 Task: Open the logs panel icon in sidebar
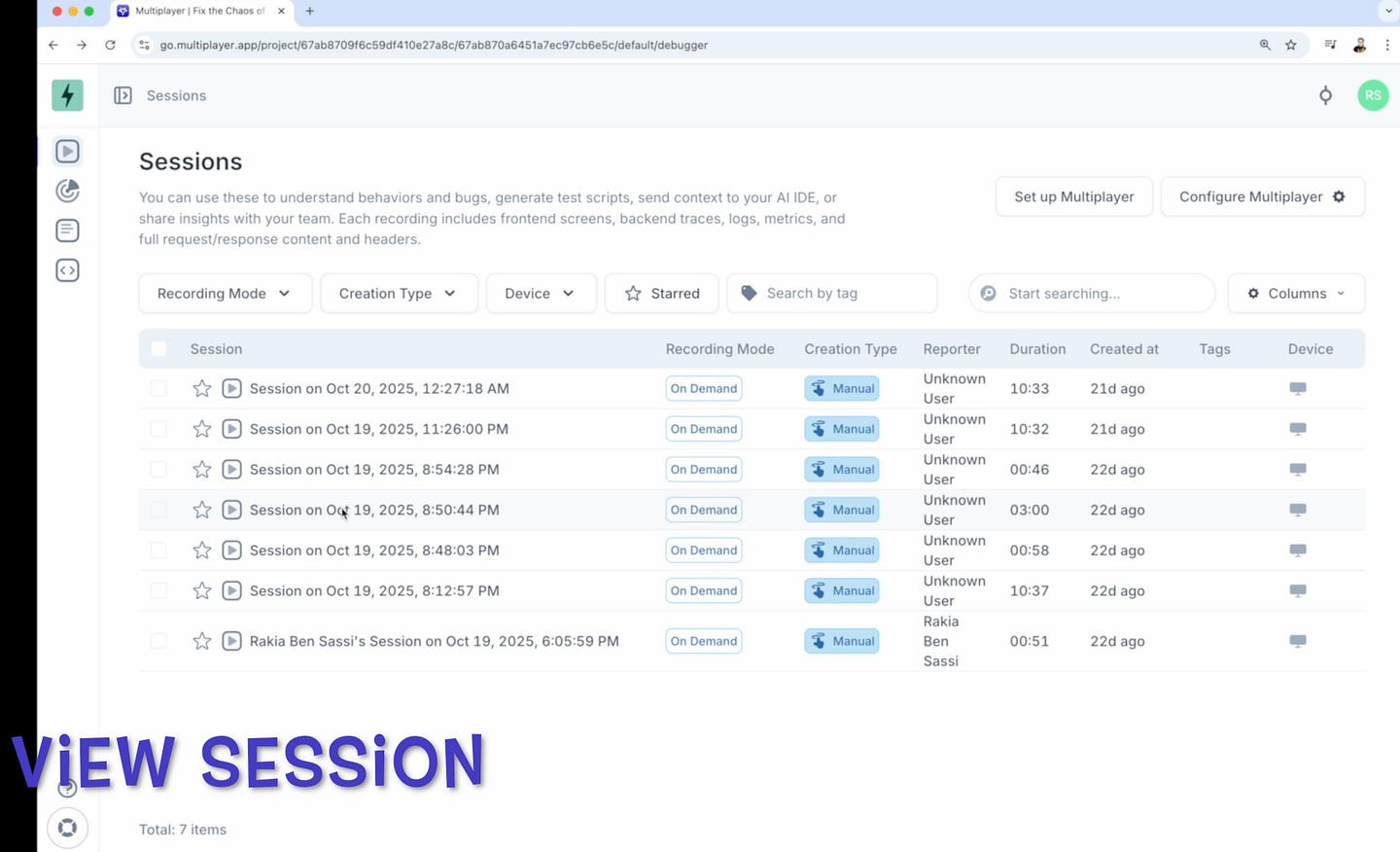pos(67,231)
